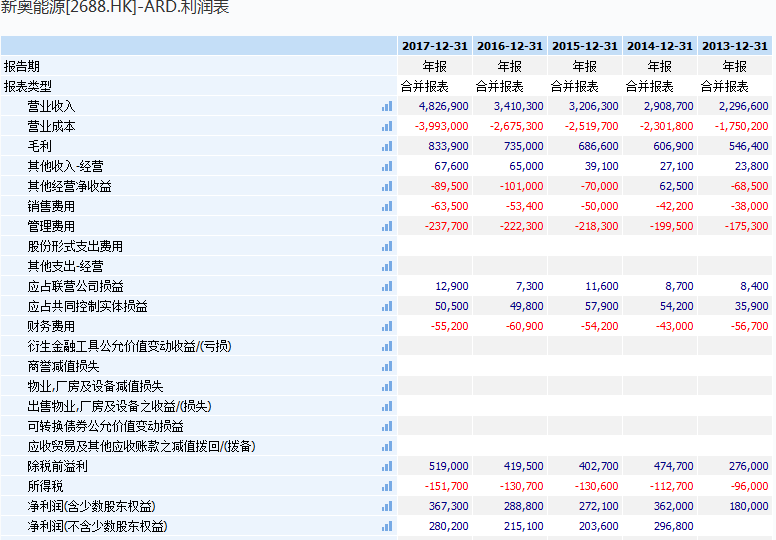Open chart for 净利润(含少数股东权益)

(x=386, y=506)
